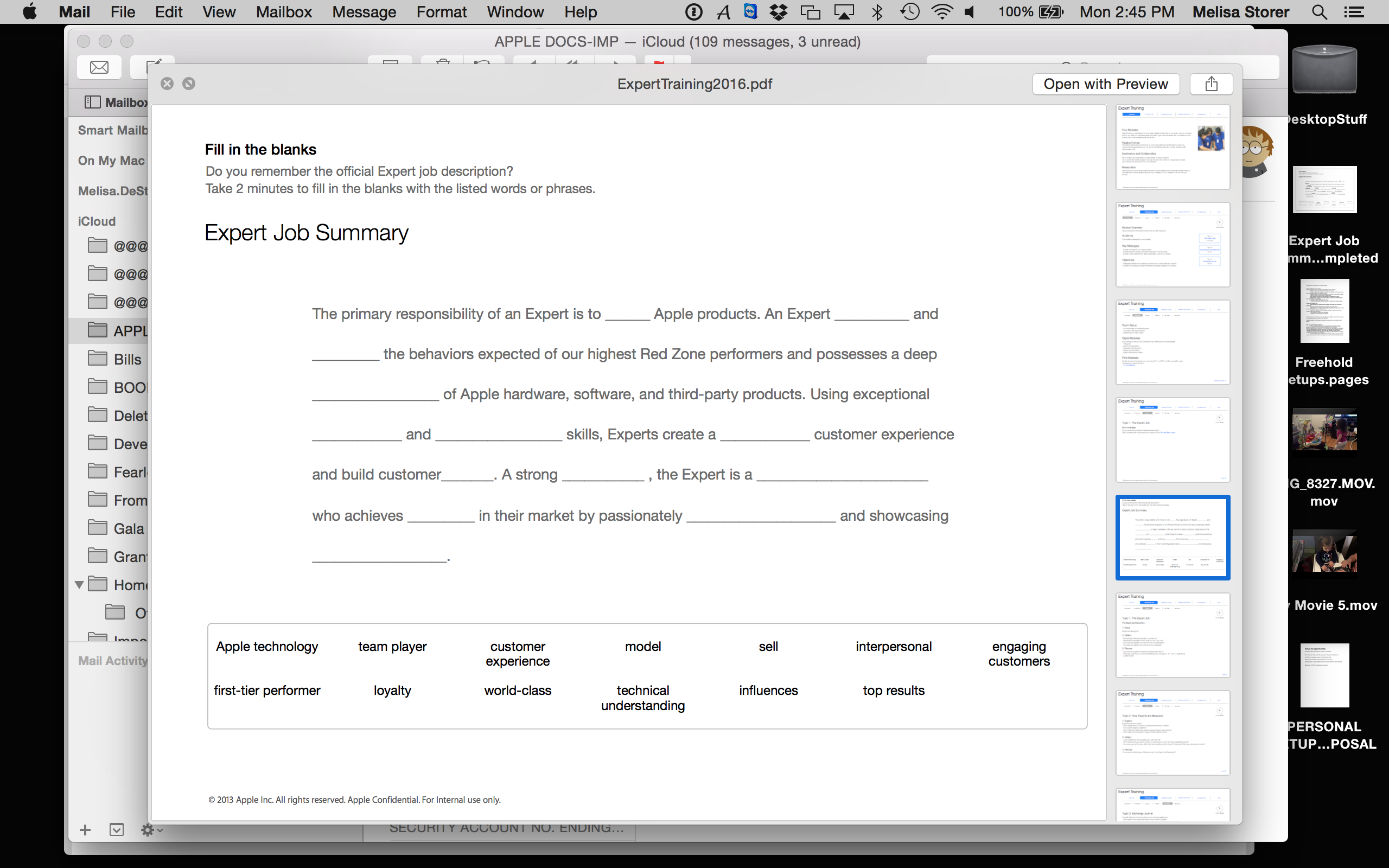Select the third page thumbnail
Viewport: 1389px width, 868px height.
(x=1172, y=342)
